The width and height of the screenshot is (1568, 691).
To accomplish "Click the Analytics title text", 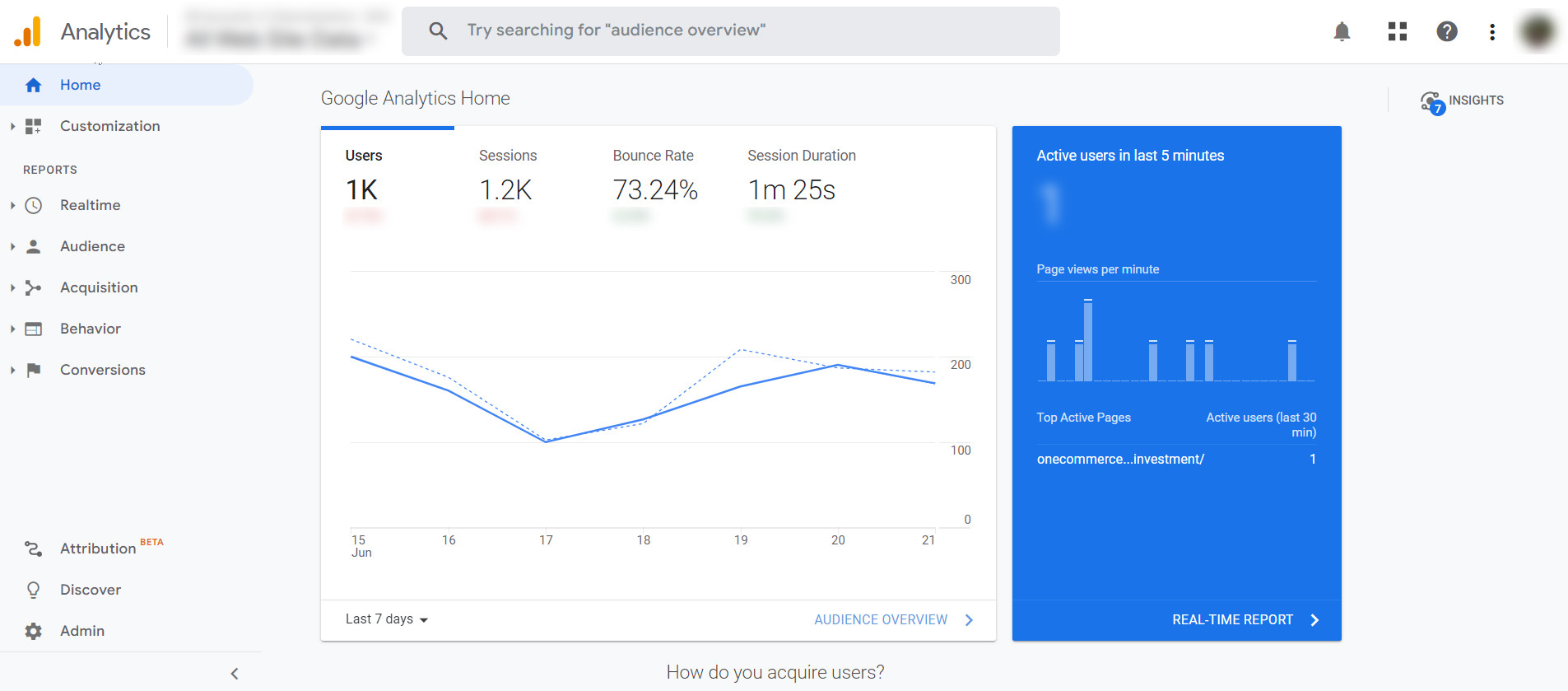I will click(x=105, y=32).
